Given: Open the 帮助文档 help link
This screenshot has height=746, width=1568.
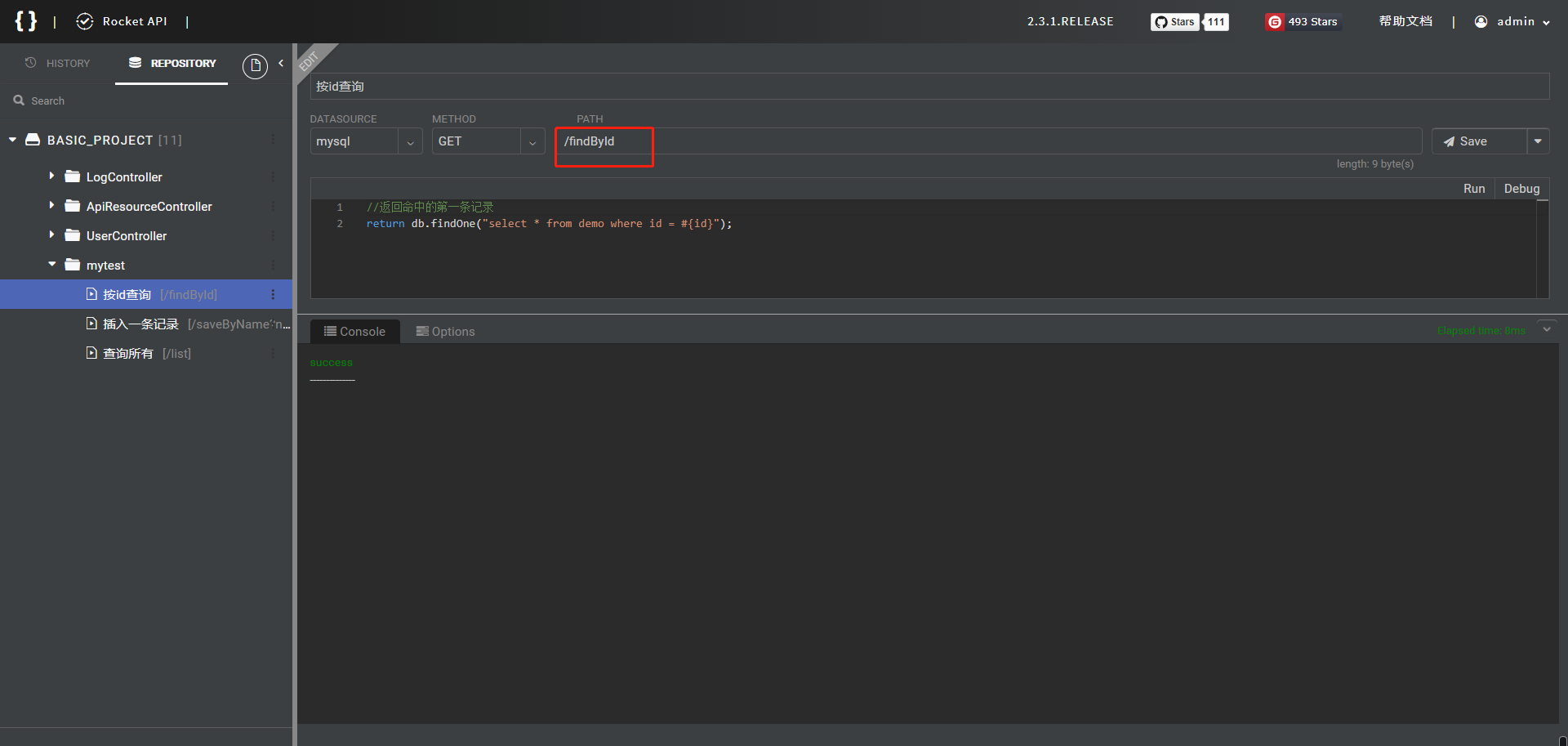Looking at the screenshot, I should point(1405,21).
